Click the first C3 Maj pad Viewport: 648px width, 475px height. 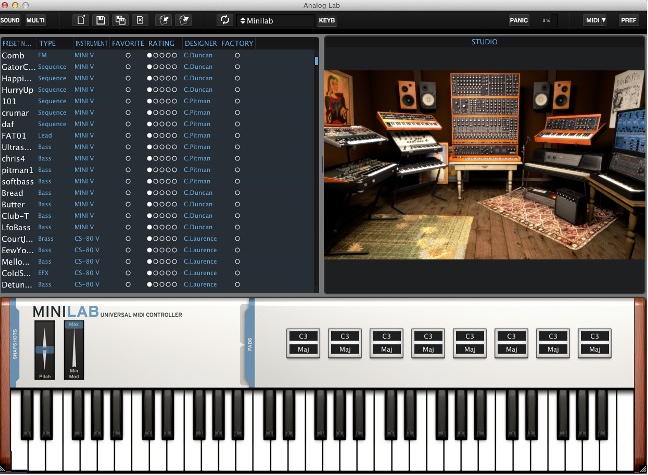coord(303,343)
